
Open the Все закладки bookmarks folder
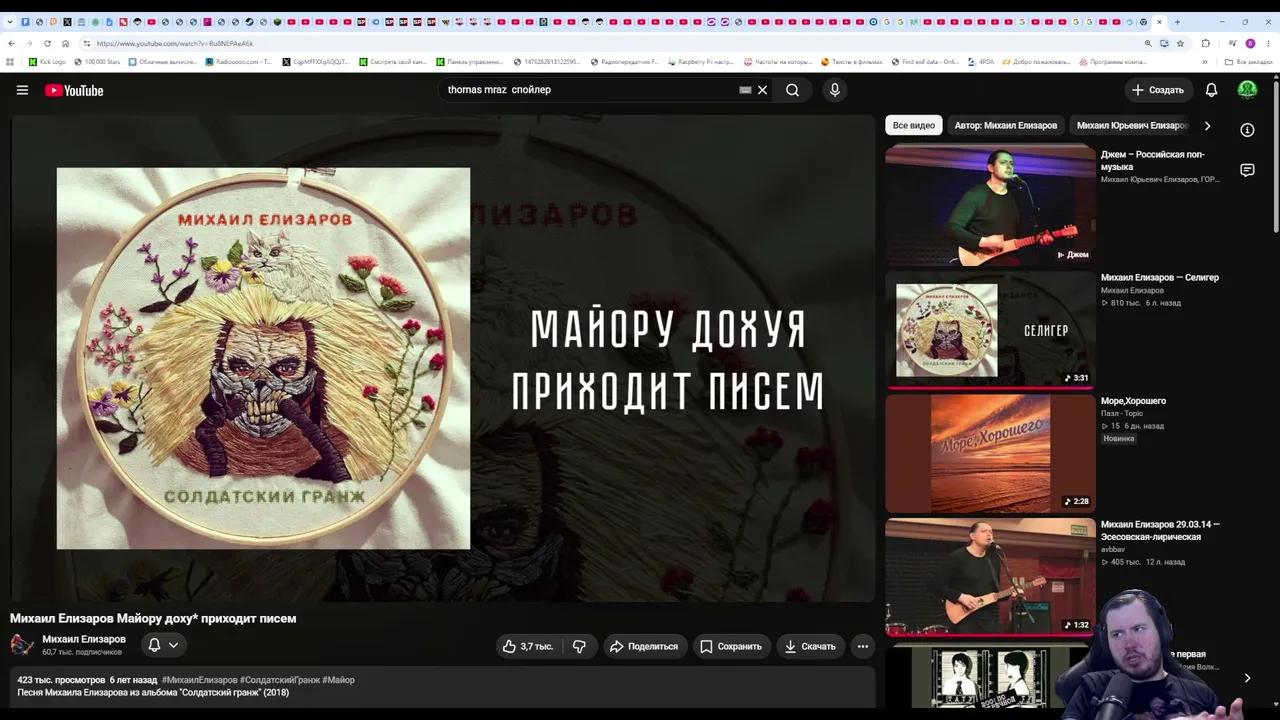tap(1248, 62)
